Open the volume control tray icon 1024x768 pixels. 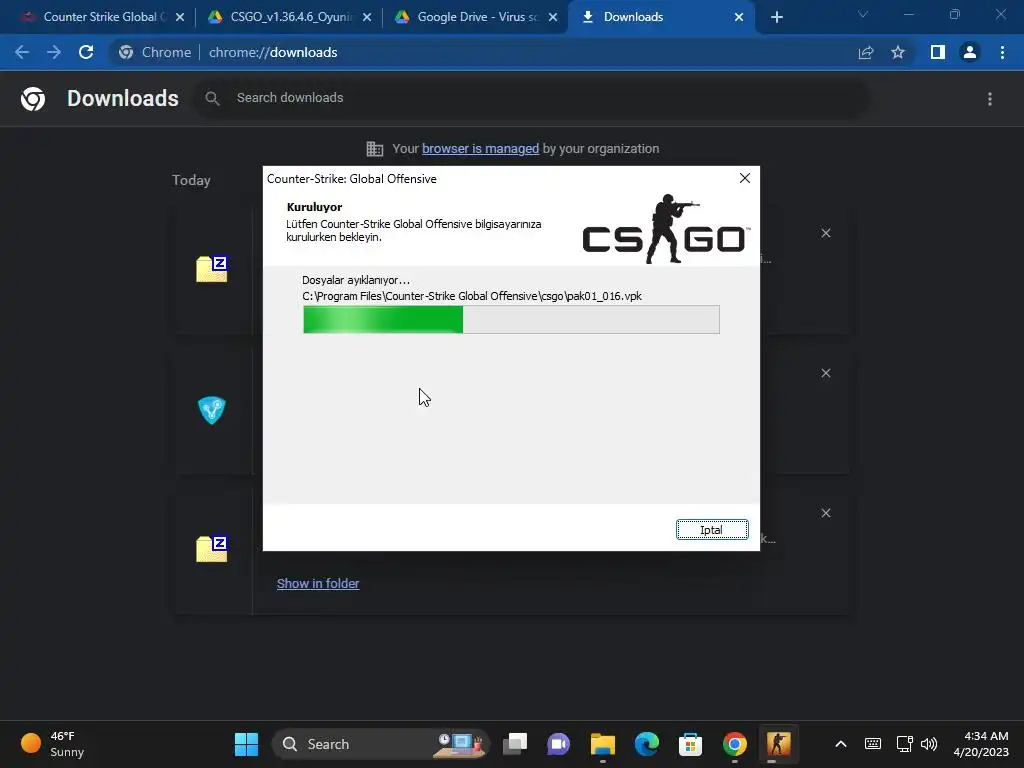click(929, 744)
